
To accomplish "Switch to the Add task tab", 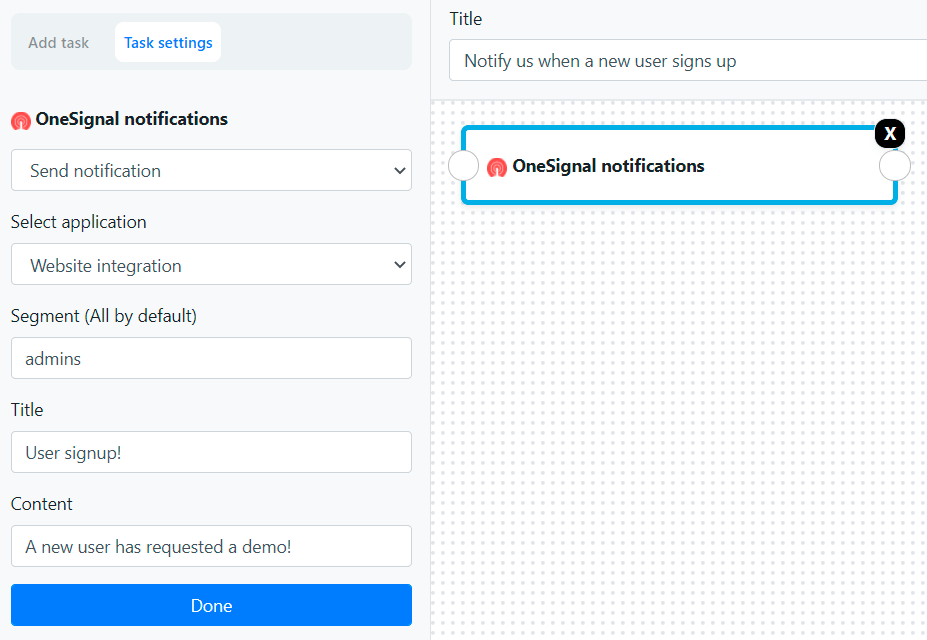I will coord(58,43).
